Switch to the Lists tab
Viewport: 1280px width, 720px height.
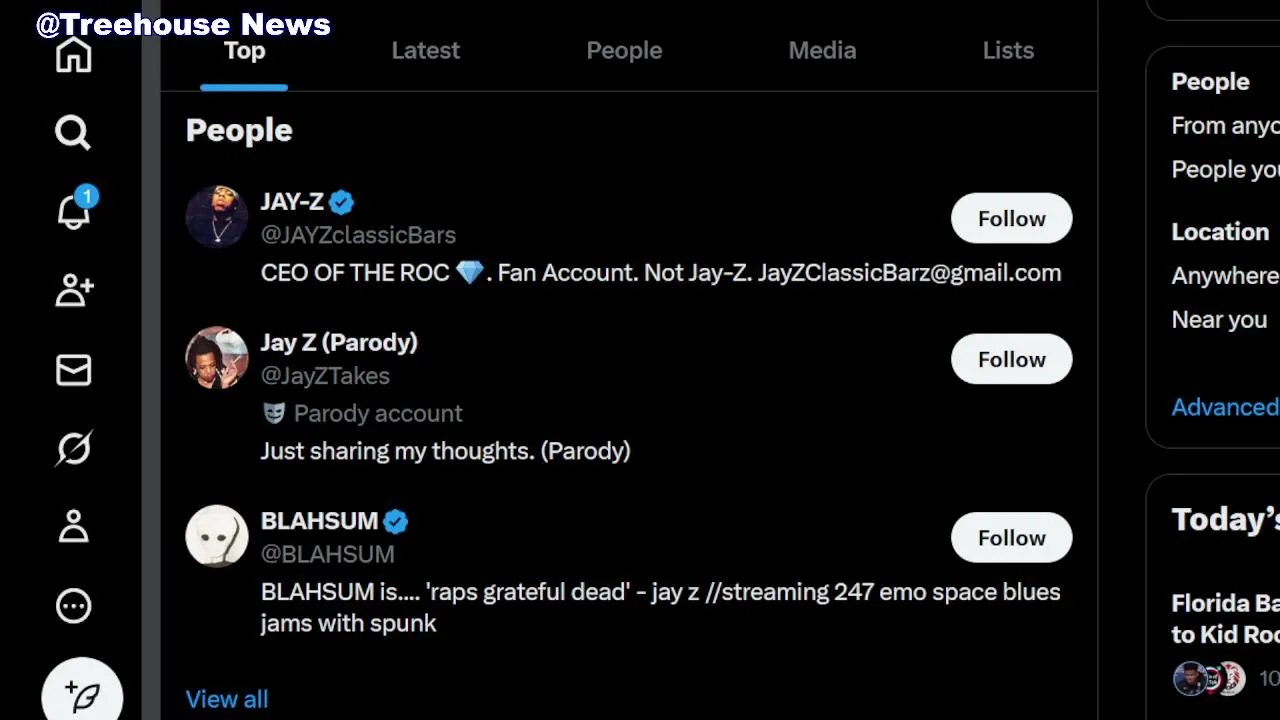(1008, 51)
